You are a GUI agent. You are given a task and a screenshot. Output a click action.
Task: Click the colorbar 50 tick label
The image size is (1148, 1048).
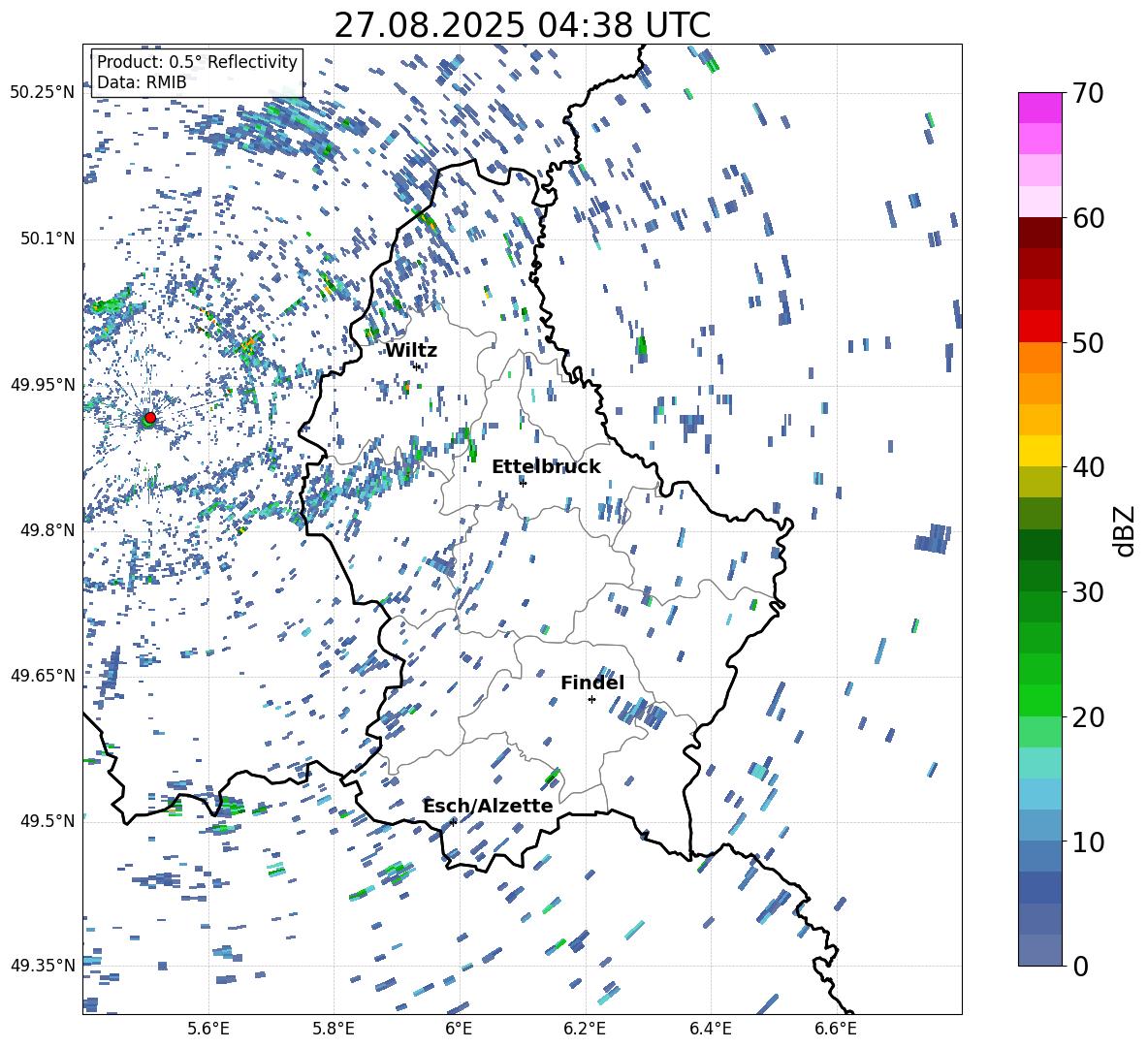[x=1088, y=342]
